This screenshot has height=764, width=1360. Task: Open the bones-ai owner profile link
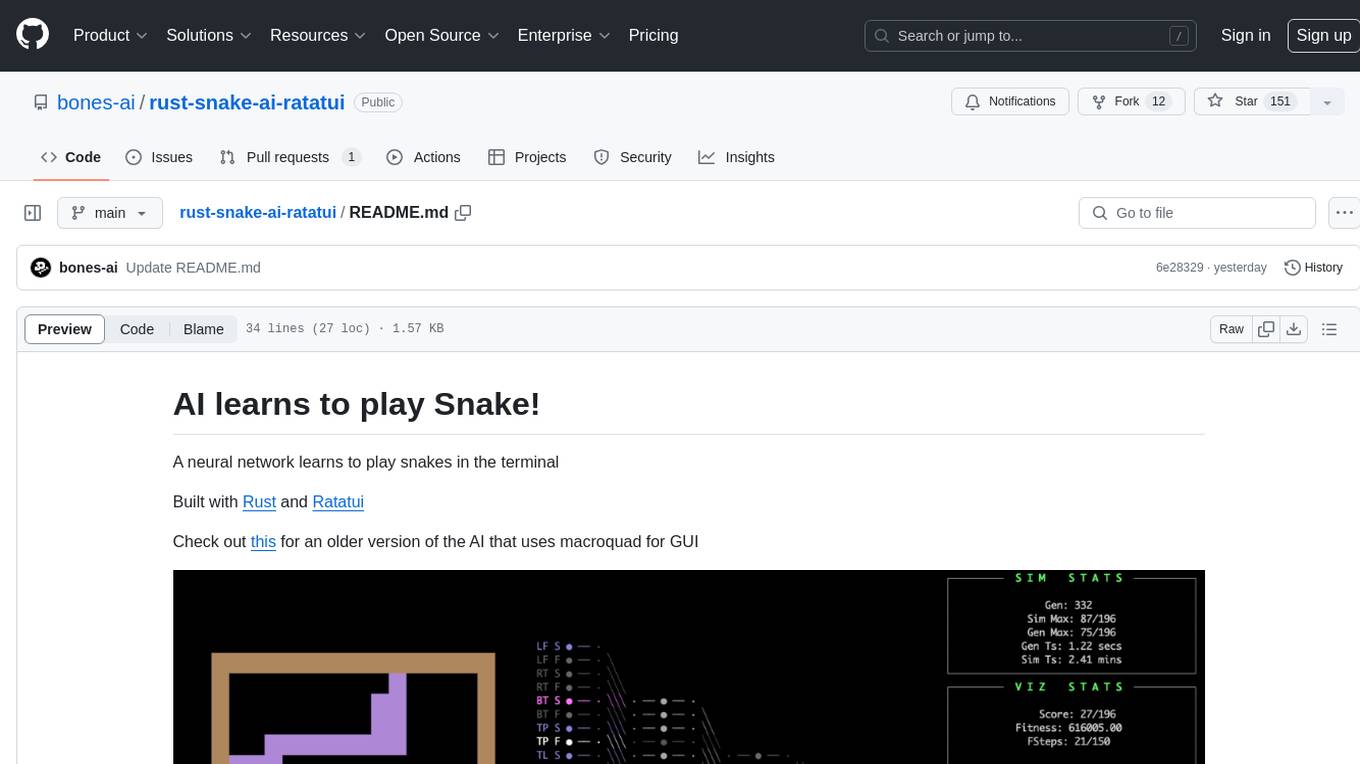pyautogui.click(x=96, y=102)
